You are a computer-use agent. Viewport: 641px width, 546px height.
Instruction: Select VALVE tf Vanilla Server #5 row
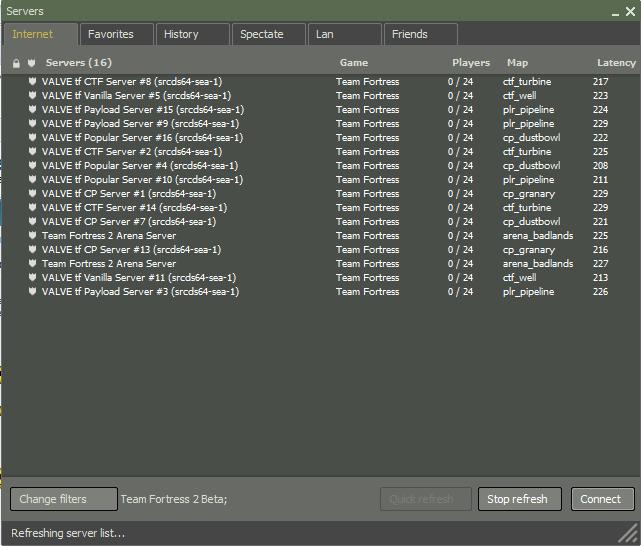click(320, 95)
